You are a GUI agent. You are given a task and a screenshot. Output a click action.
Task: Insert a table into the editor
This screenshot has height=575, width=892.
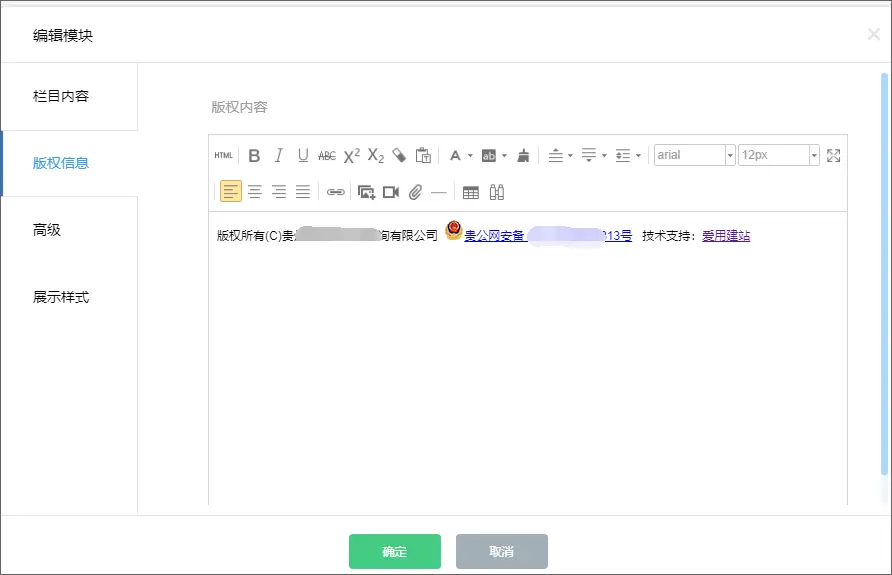tap(471, 192)
